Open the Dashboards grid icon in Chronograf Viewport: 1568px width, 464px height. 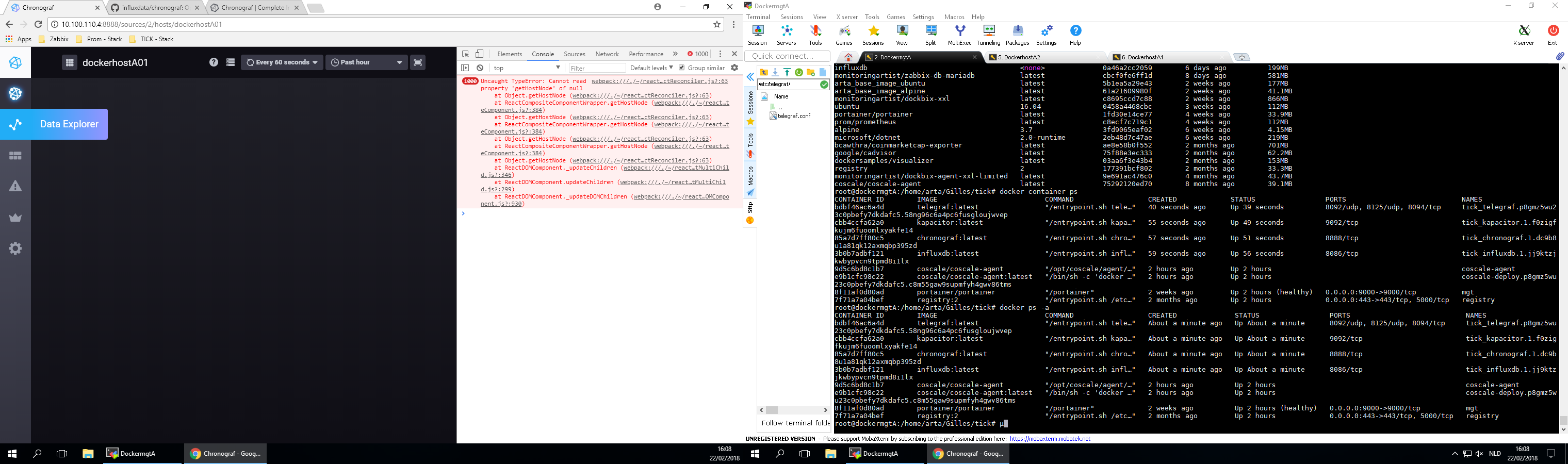15,156
